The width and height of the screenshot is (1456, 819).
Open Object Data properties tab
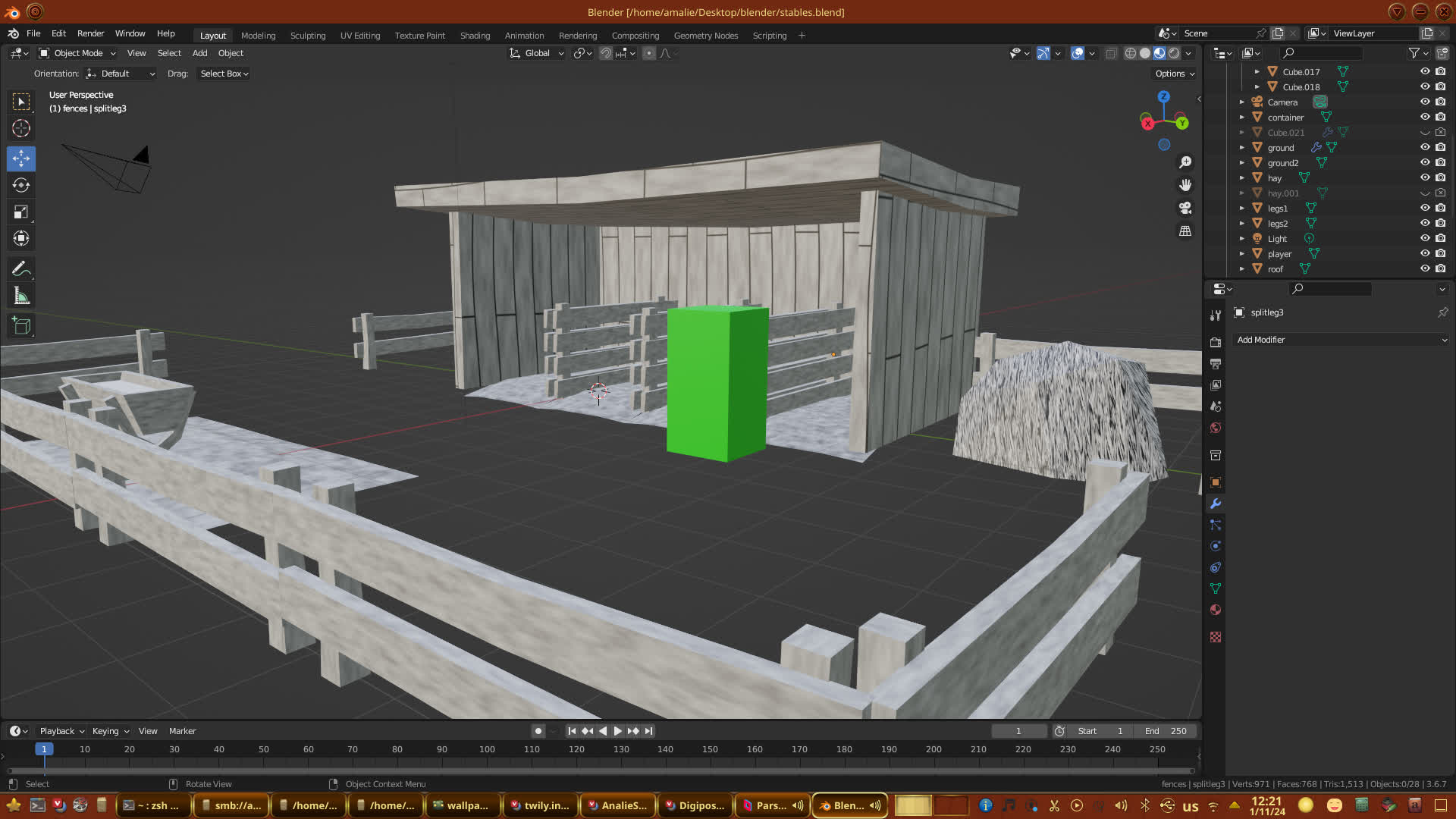pyautogui.click(x=1216, y=588)
